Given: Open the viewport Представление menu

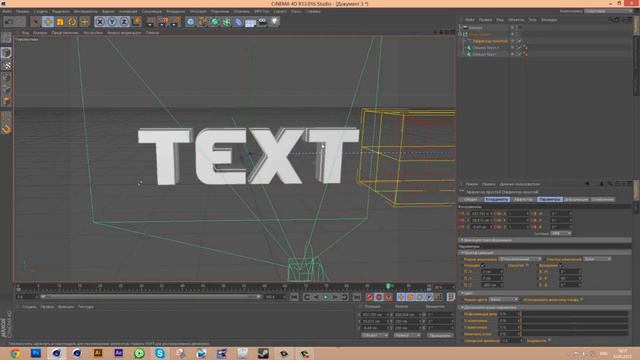Looking at the screenshot, I should tap(65, 33).
